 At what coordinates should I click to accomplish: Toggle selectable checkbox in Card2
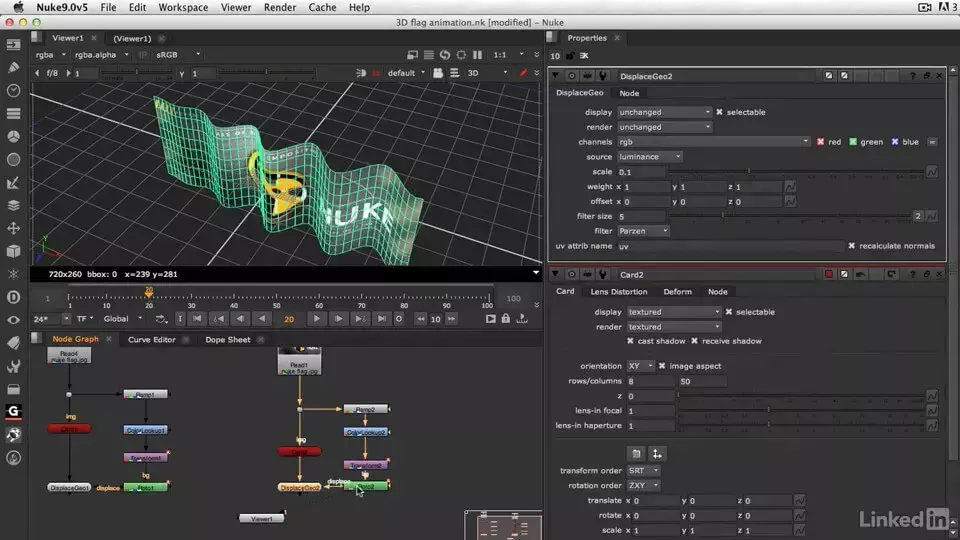(729, 312)
